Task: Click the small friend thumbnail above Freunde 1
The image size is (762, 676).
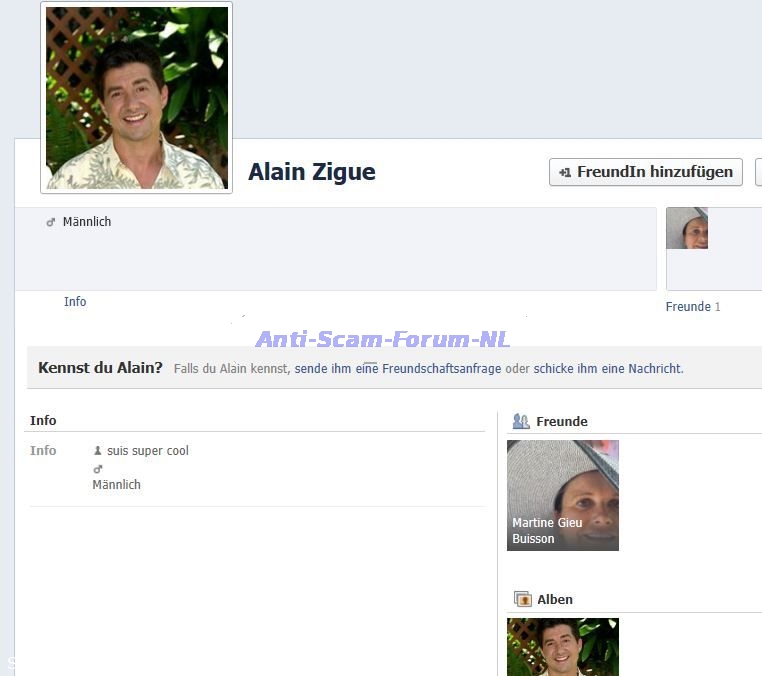Action: point(687,229)
